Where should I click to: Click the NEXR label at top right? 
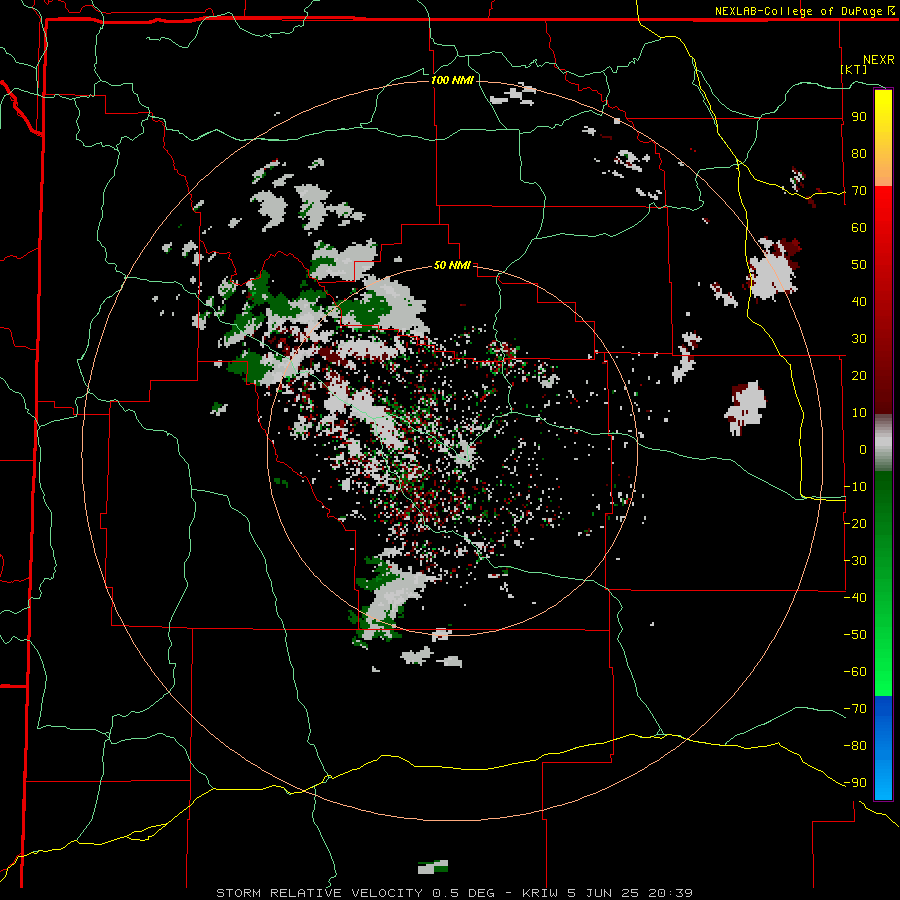[879, 60]
